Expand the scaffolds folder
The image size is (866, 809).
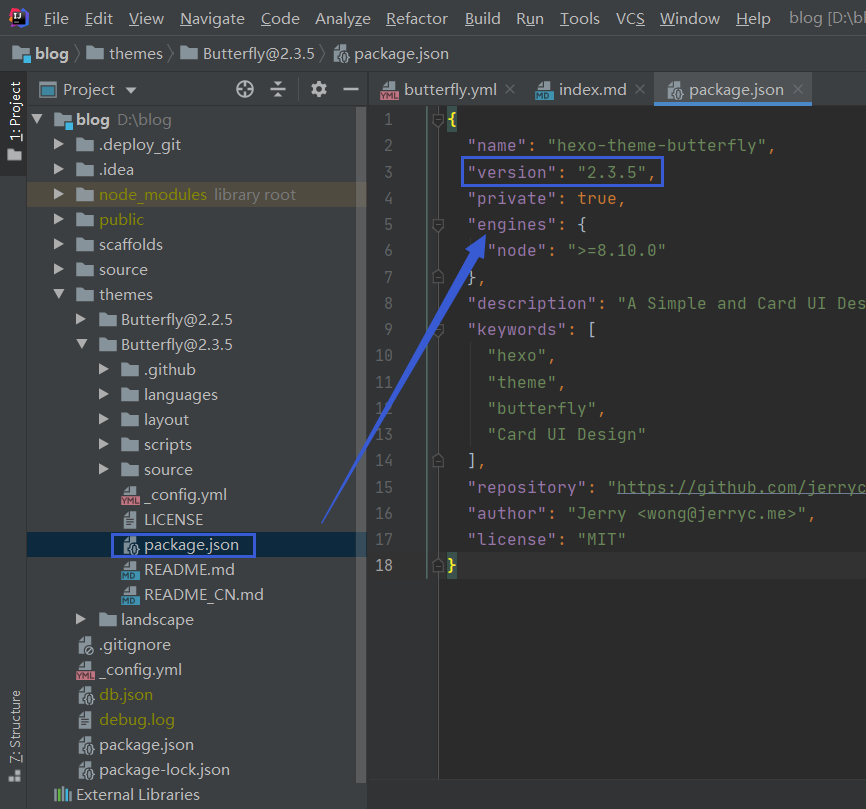[59, 244]
